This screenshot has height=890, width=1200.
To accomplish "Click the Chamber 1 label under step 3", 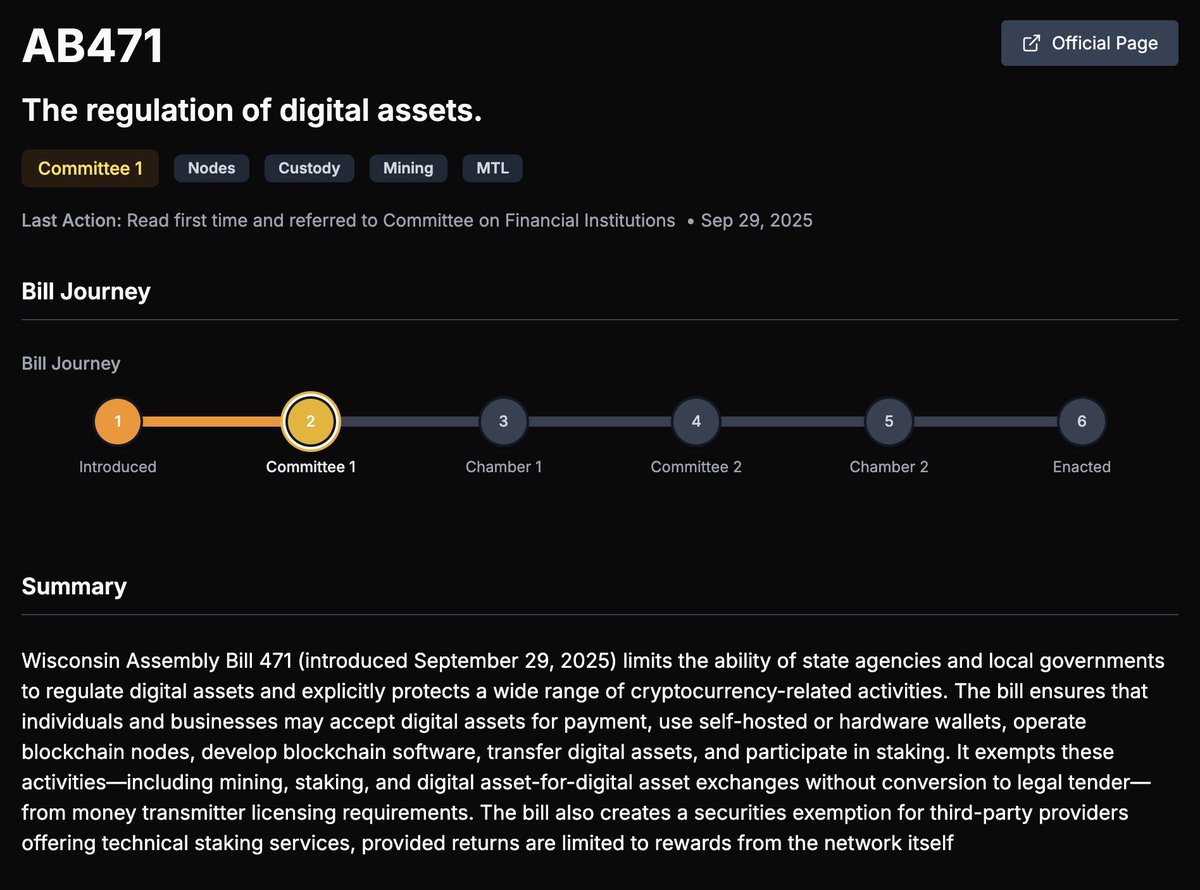I will coord(504,467).
